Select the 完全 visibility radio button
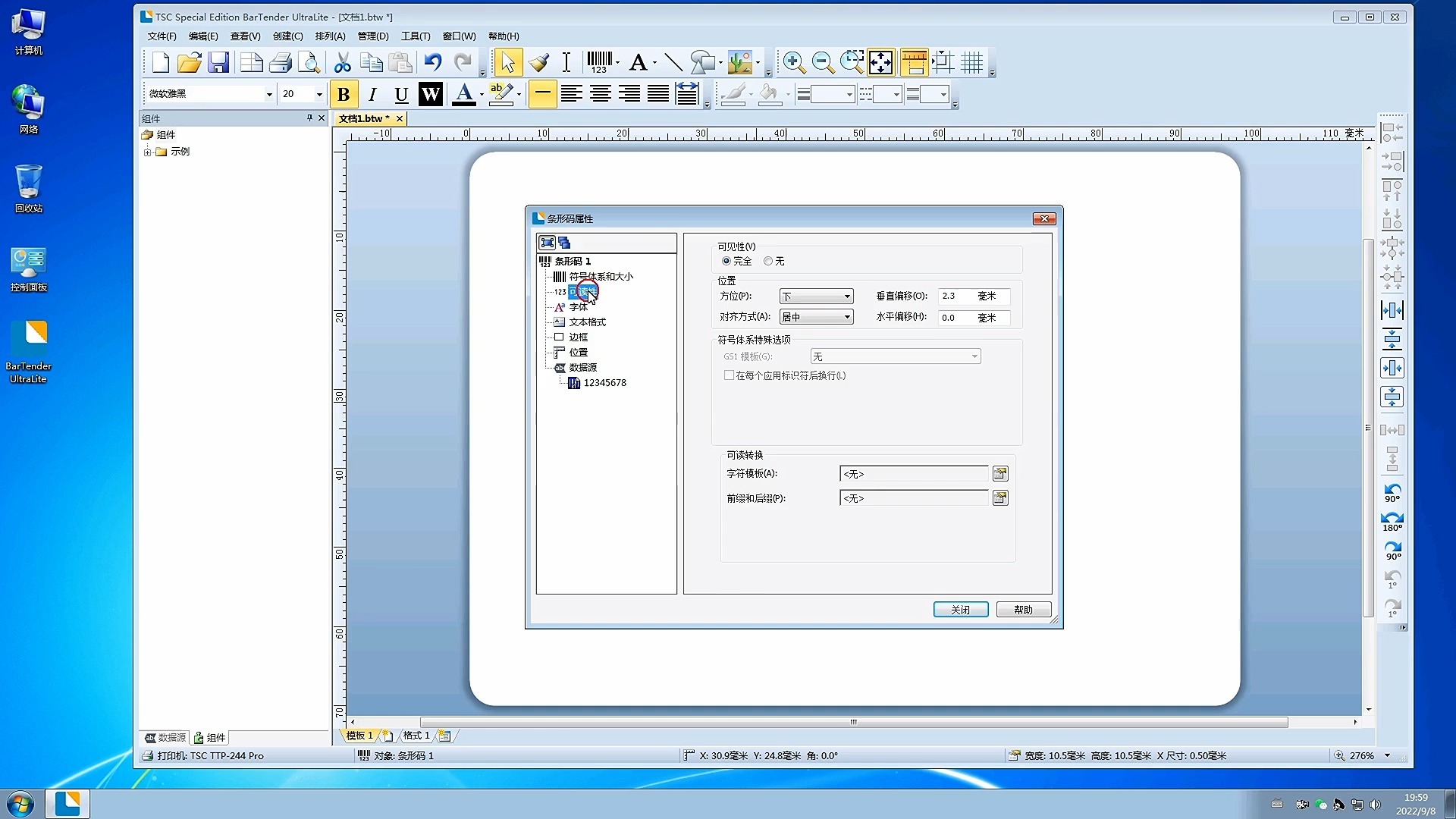The image size is (1456, 819). [726, 261]
